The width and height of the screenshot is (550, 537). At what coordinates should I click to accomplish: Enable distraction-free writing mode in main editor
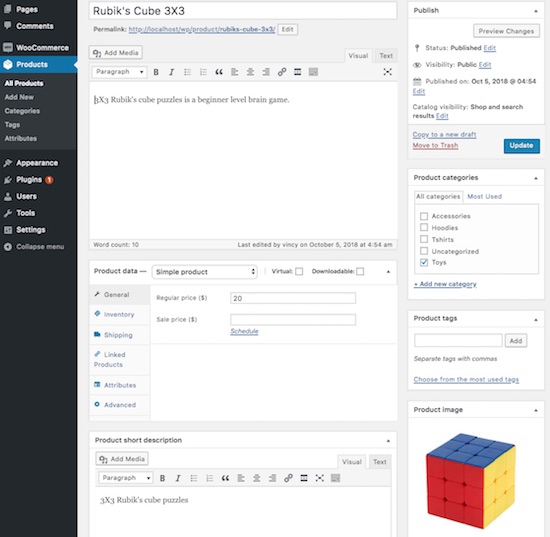click(387, 72)
